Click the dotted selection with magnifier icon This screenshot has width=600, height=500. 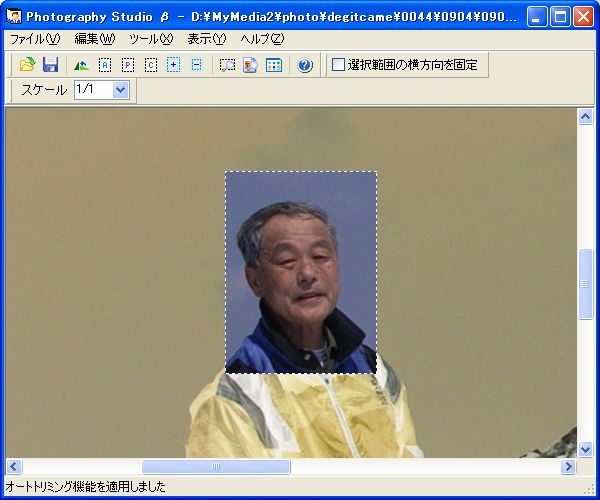click(227, 65)
